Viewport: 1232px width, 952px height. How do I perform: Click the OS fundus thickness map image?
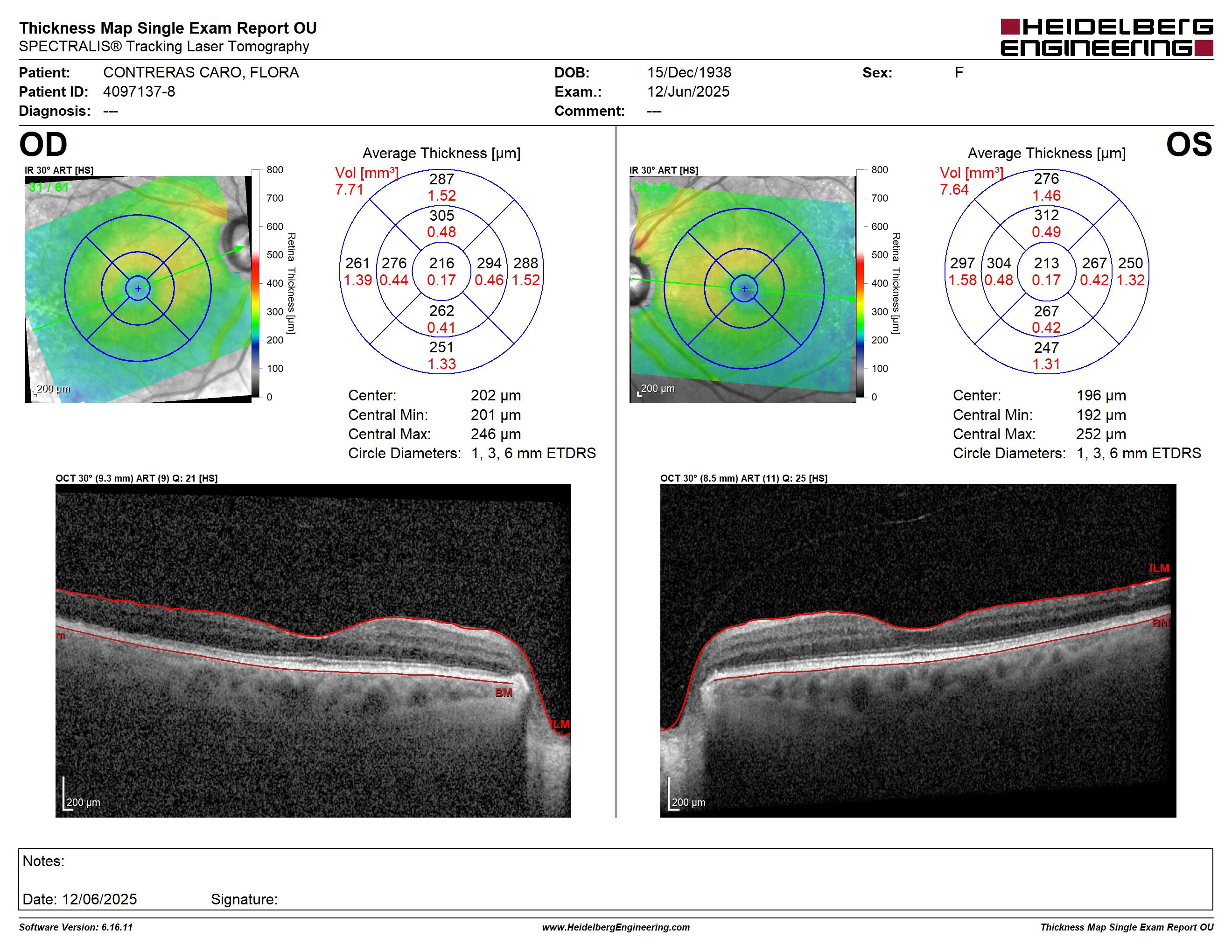click(743, 289)
